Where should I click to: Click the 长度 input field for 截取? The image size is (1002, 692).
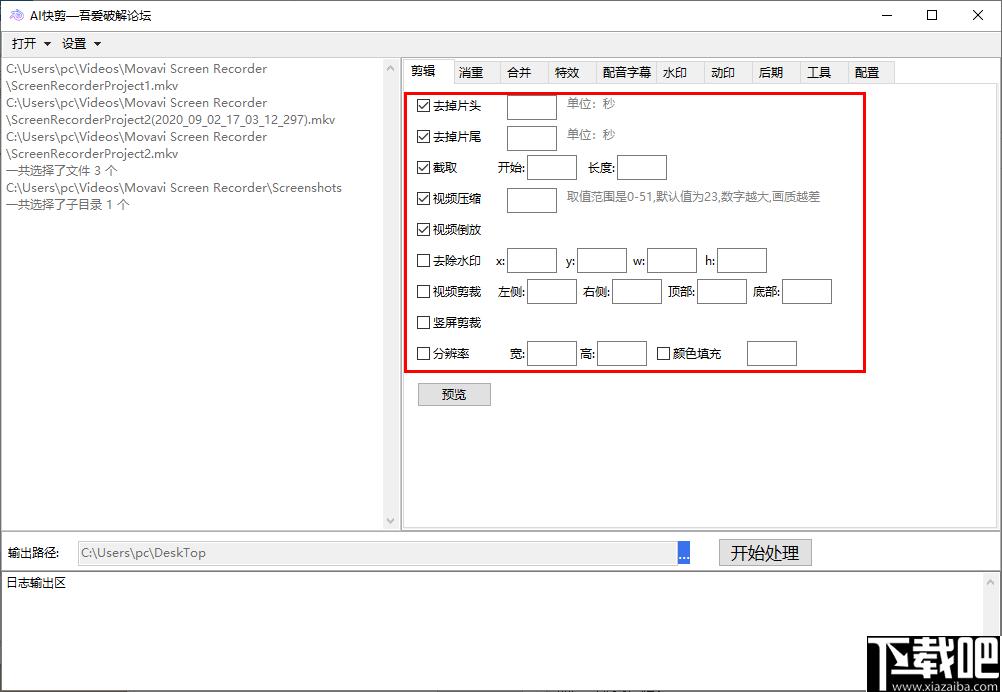click(642, 167)
